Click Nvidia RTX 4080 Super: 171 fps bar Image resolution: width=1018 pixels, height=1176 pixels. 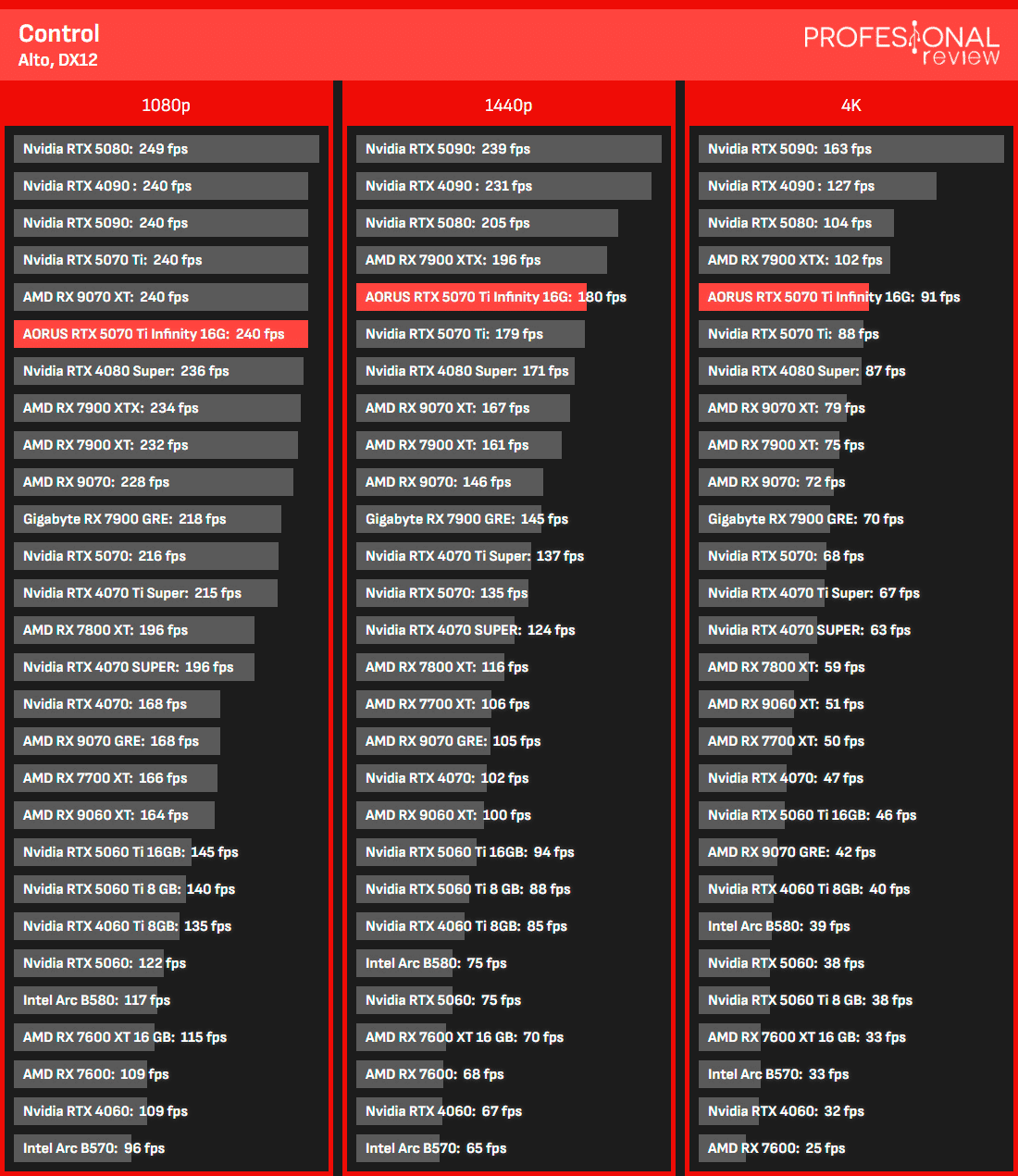[x=466, y=371]
